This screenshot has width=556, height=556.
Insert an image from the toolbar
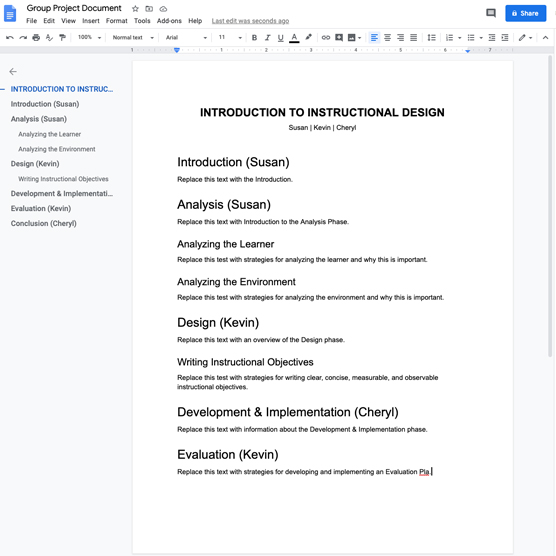tap(351, 38)
